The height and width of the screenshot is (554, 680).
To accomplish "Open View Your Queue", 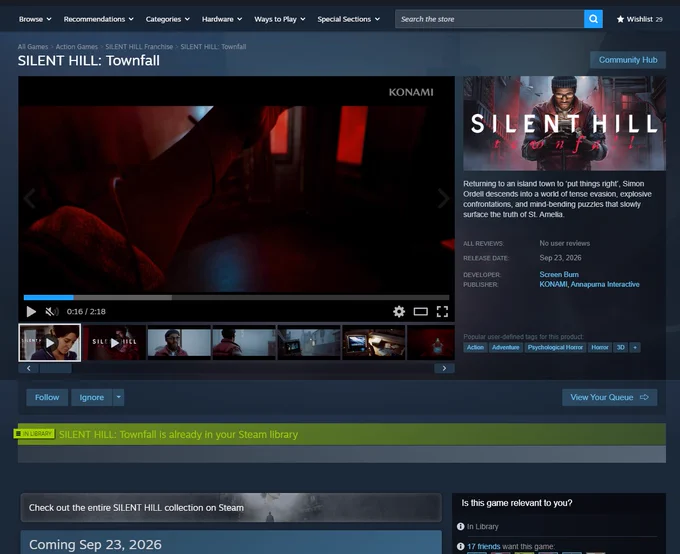I will [x=609, y=397].
